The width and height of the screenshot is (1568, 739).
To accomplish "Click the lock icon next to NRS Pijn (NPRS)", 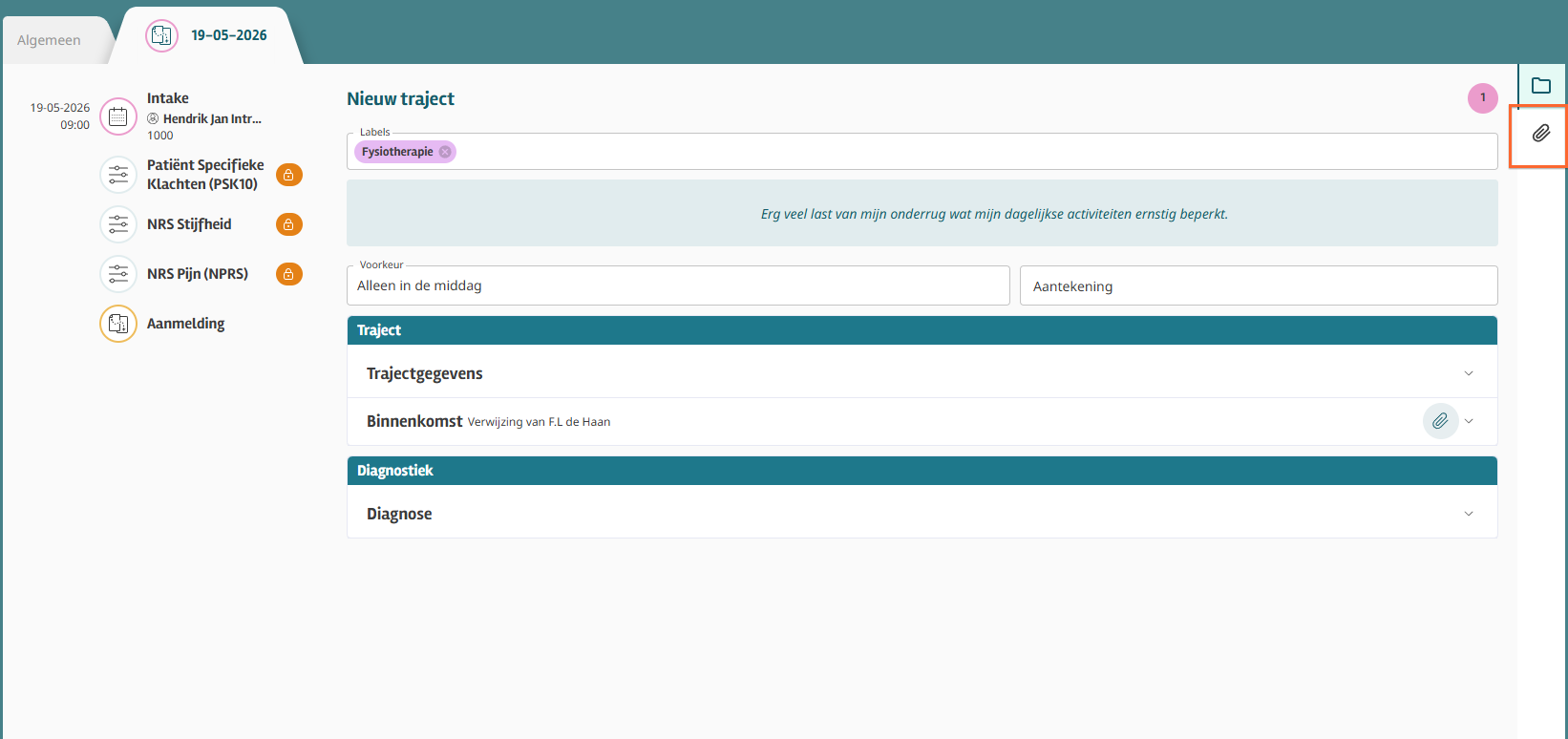I will coord(288,274).
